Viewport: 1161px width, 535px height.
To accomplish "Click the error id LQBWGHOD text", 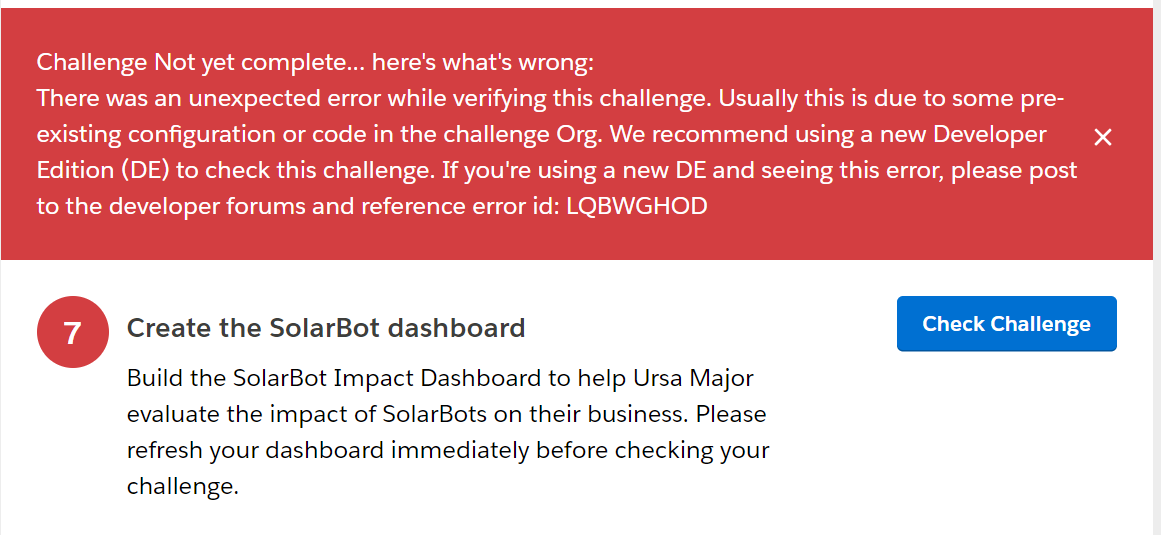I will pos(637,206).
